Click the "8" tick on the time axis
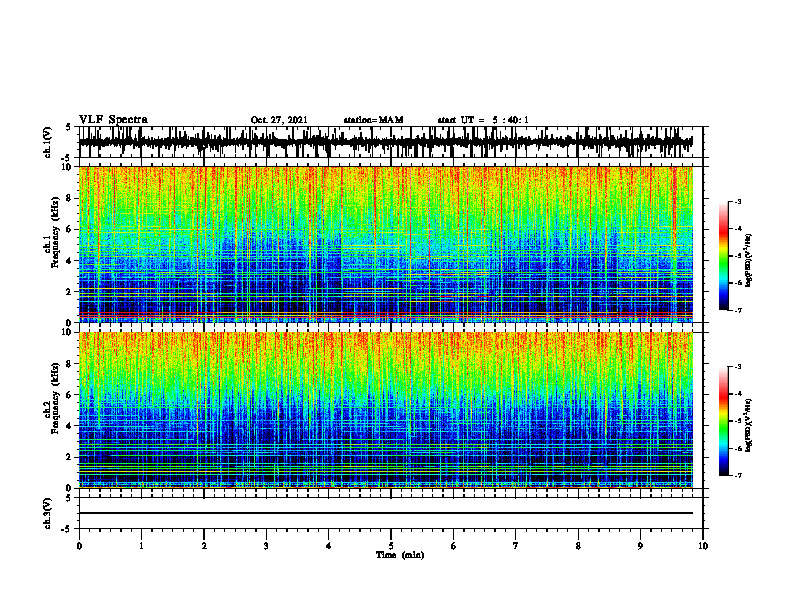The width and height of the screenshot is (792, 612). (x=578, y=546)
